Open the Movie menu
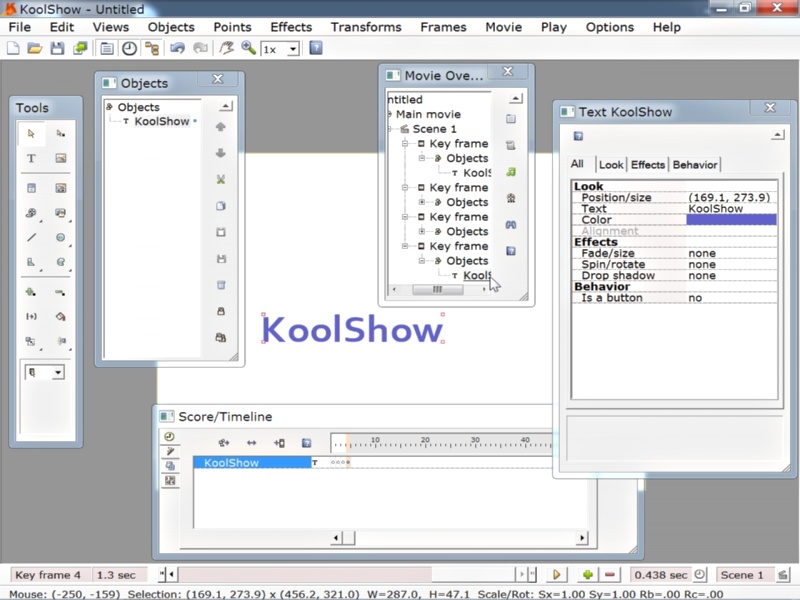 click(503, 27)
